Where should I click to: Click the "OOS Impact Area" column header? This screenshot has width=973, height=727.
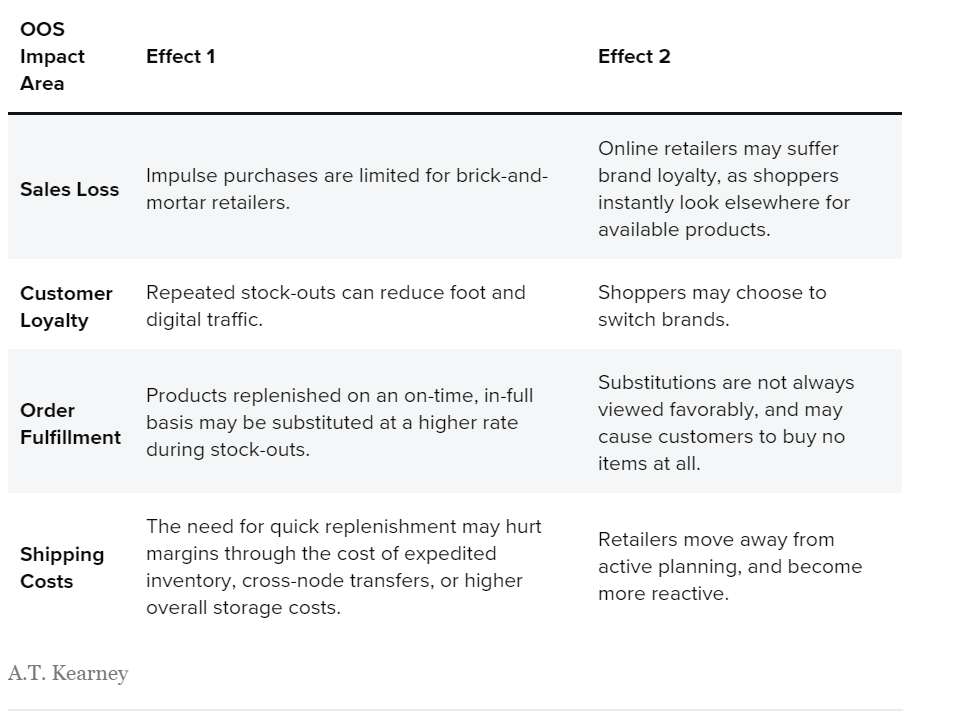tap(53, 57)
